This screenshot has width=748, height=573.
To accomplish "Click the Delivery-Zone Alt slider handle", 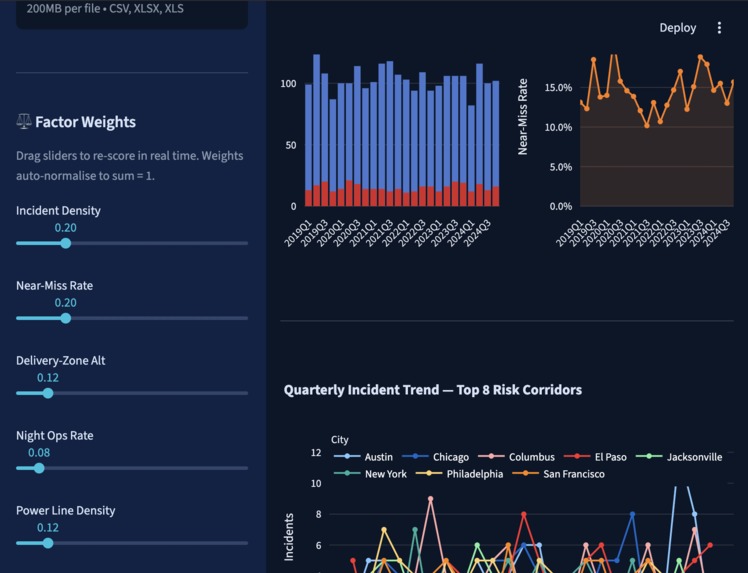I will (48, 393).
